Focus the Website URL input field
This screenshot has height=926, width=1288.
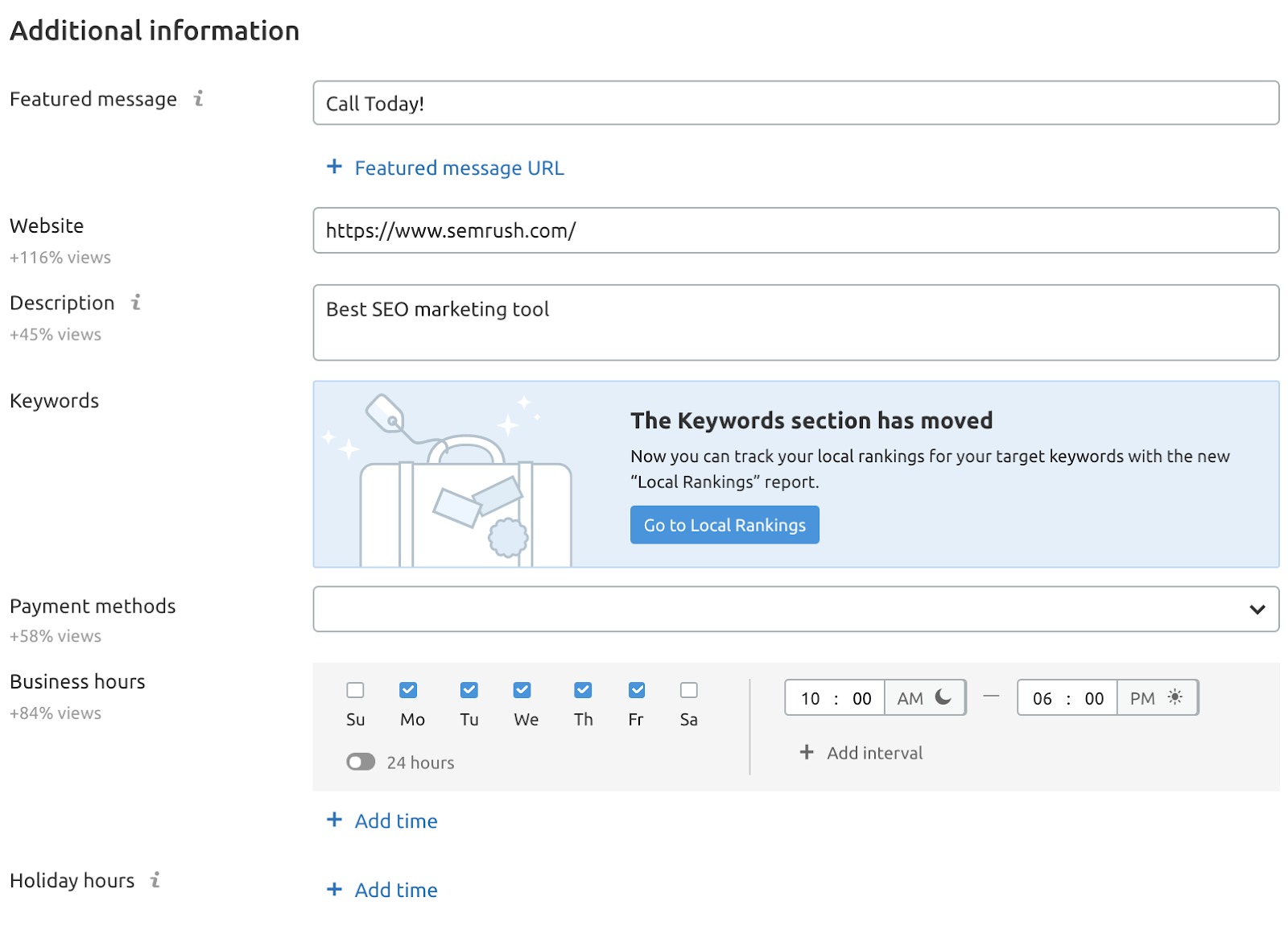(x=796, y=230)
